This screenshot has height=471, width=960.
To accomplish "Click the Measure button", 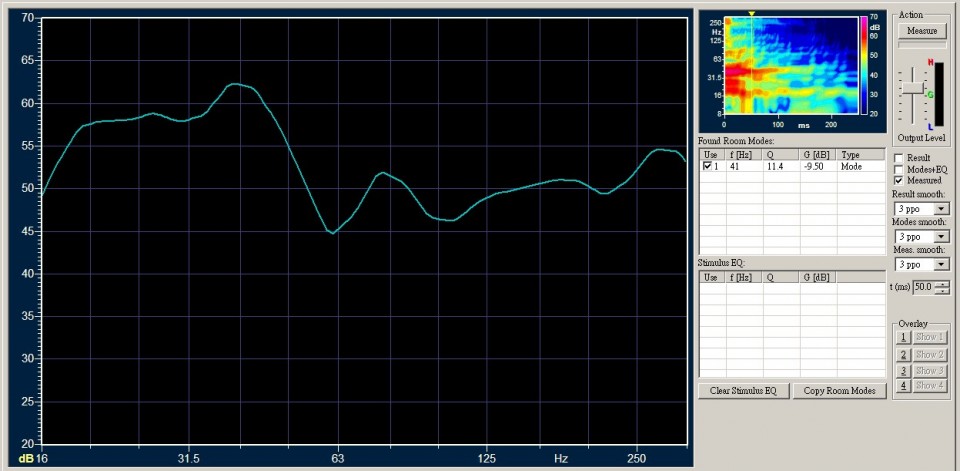I will (x=921, y=31).
